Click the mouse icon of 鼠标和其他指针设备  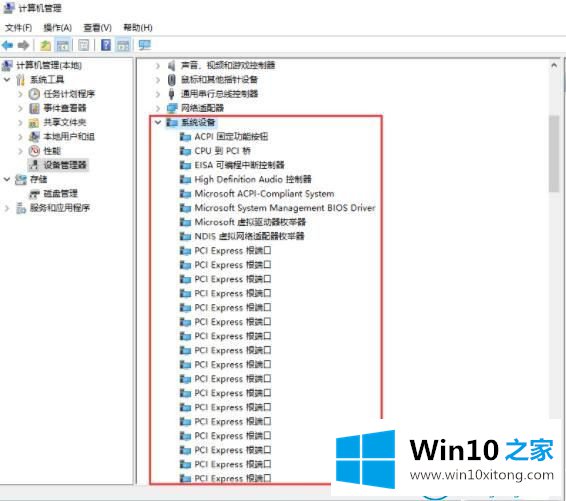[171, 80]
